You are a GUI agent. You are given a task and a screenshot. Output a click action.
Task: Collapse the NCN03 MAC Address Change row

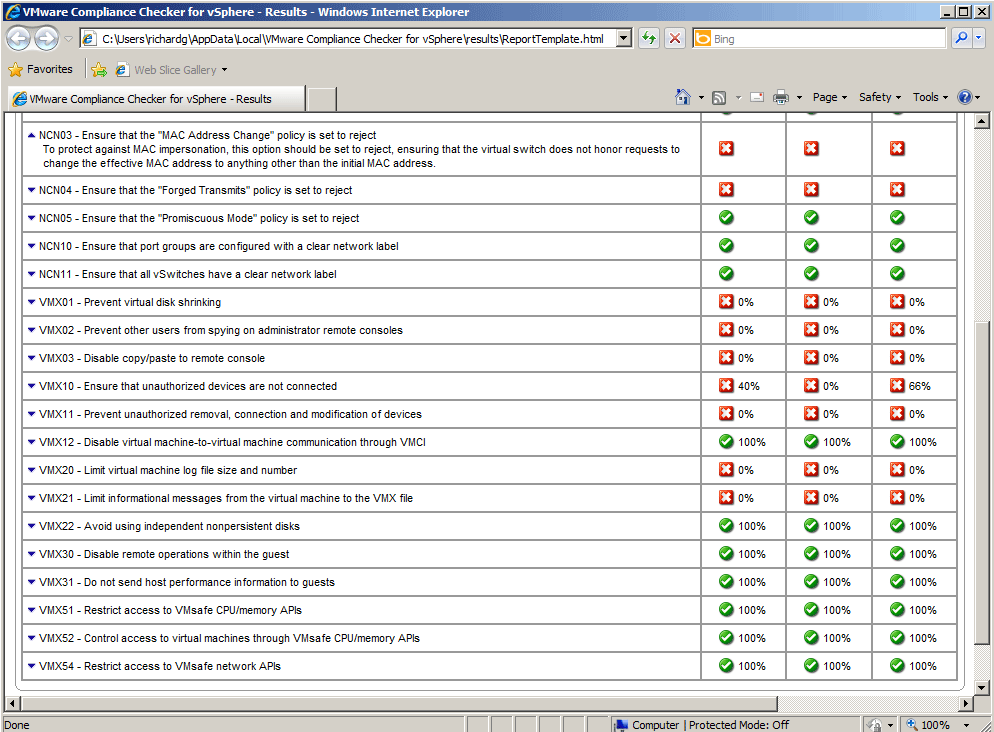click(x=31, y=135)
